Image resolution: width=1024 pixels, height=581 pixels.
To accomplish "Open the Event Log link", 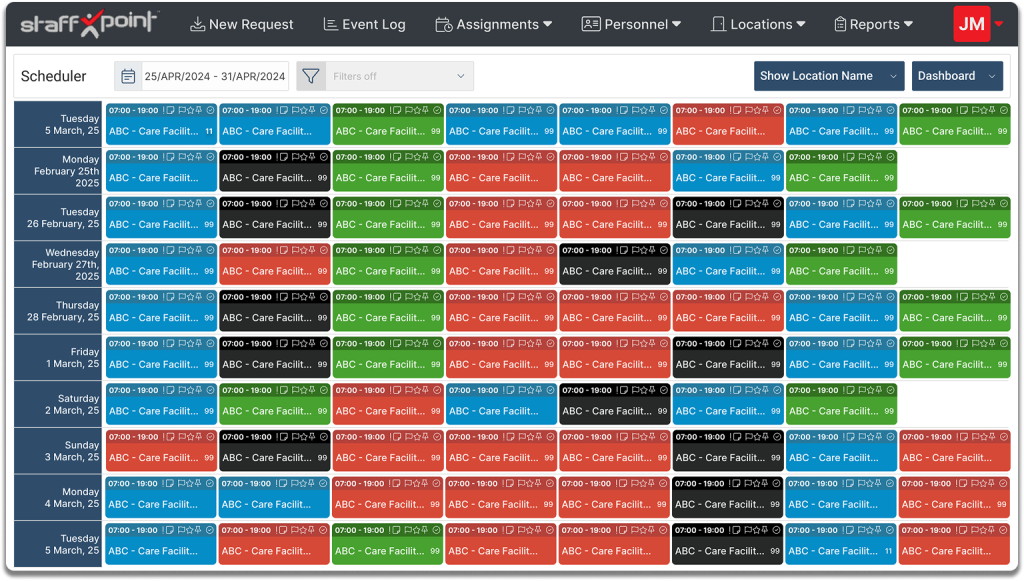I will [x=364, y=24].
